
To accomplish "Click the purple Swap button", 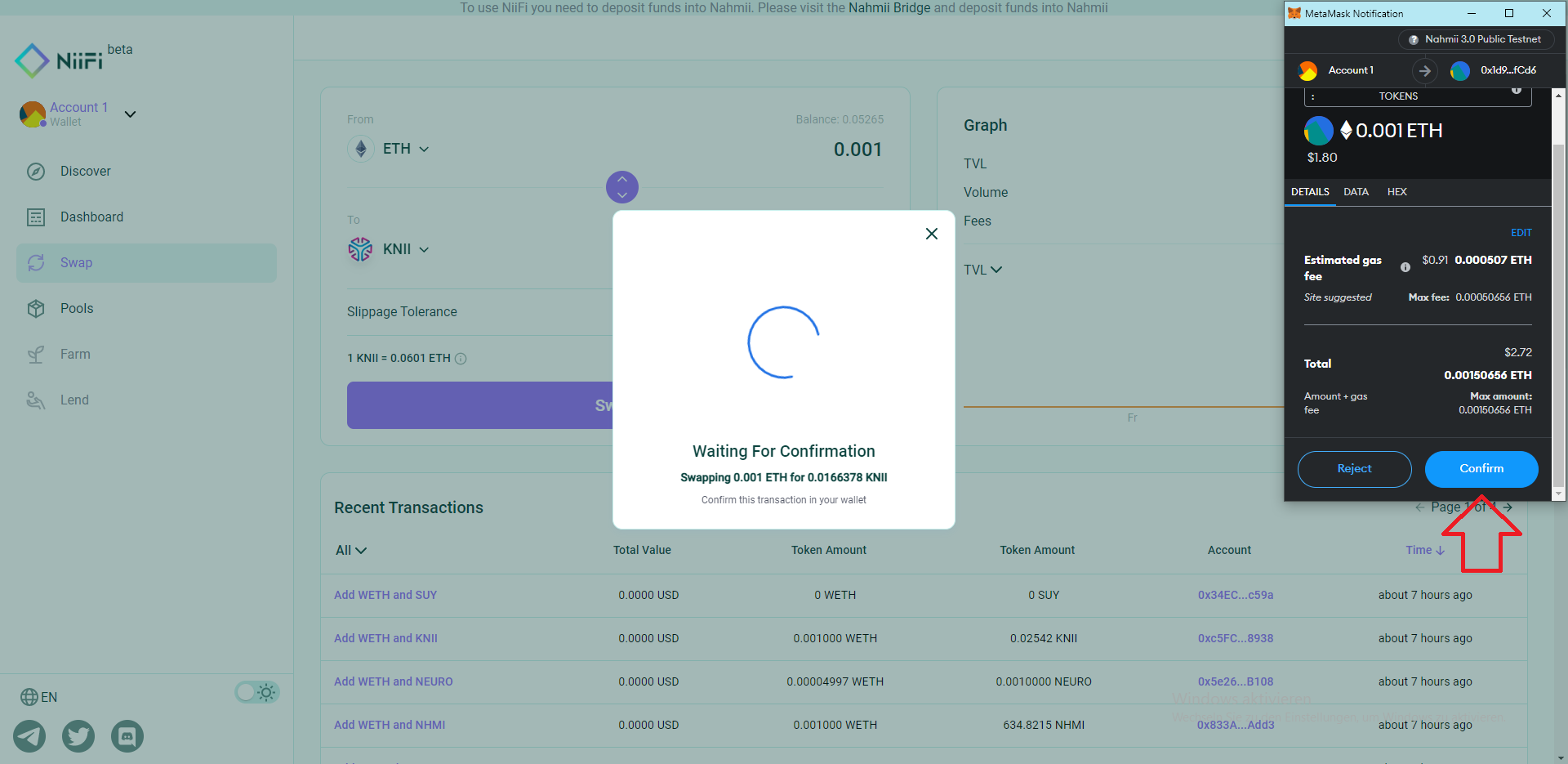I will coord(480,405).
